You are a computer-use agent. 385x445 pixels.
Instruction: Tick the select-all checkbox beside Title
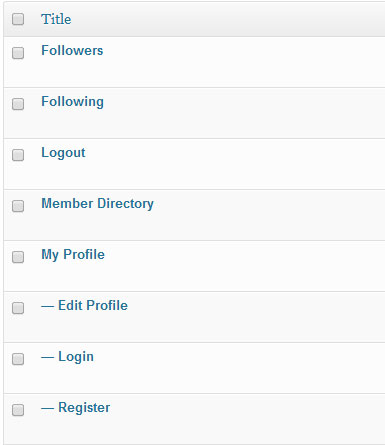point(18,19)
